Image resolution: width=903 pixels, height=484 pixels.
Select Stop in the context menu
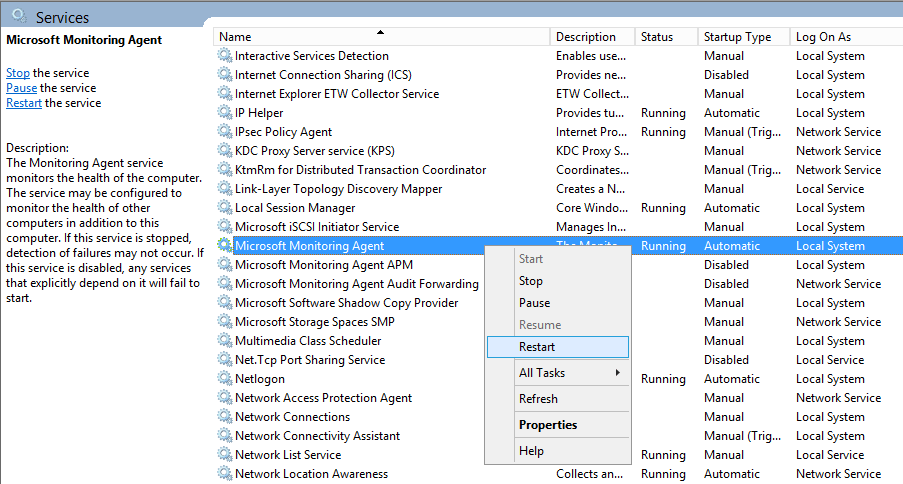click(531, 281)
